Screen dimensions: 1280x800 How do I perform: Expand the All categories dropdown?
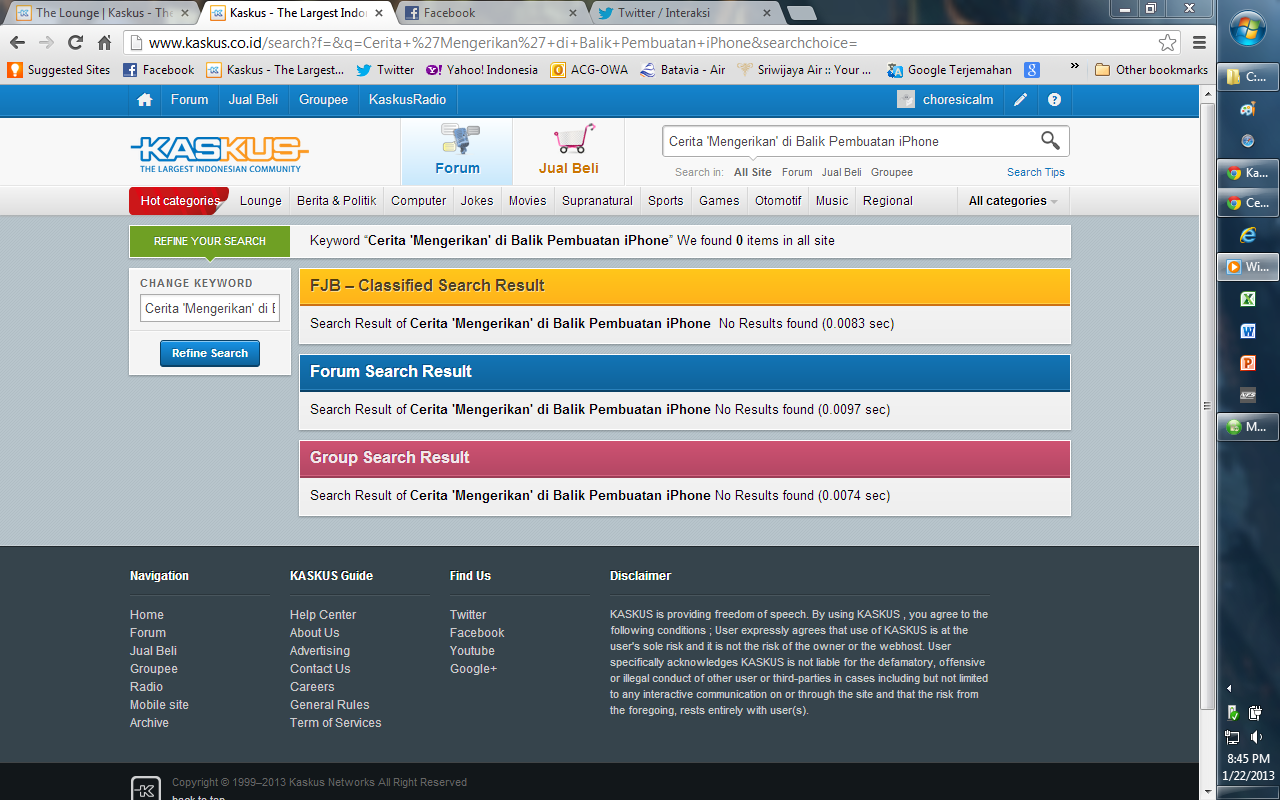tap(1013, 201)
